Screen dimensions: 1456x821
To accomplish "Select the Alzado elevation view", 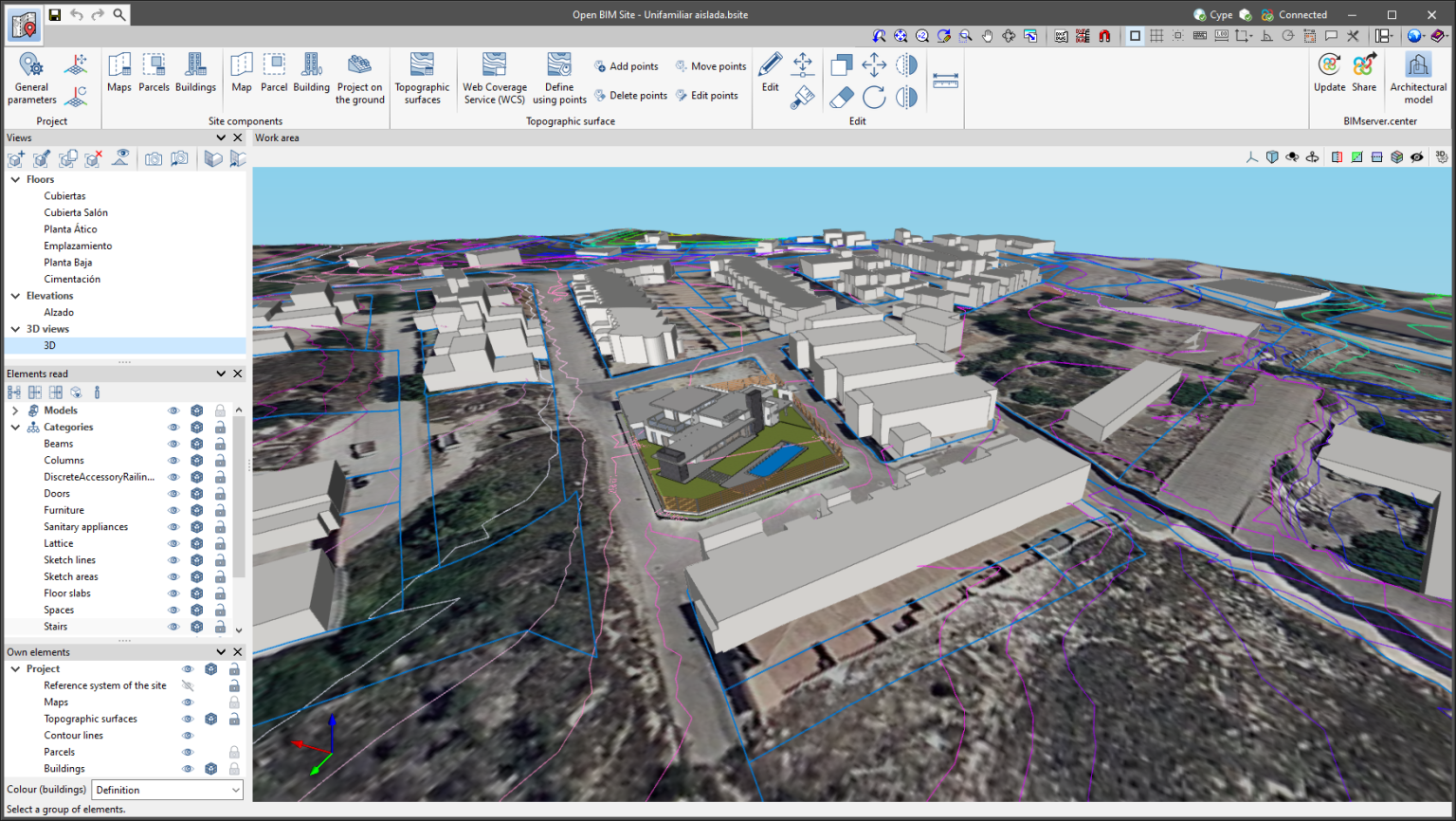I will tap(58, 312).
